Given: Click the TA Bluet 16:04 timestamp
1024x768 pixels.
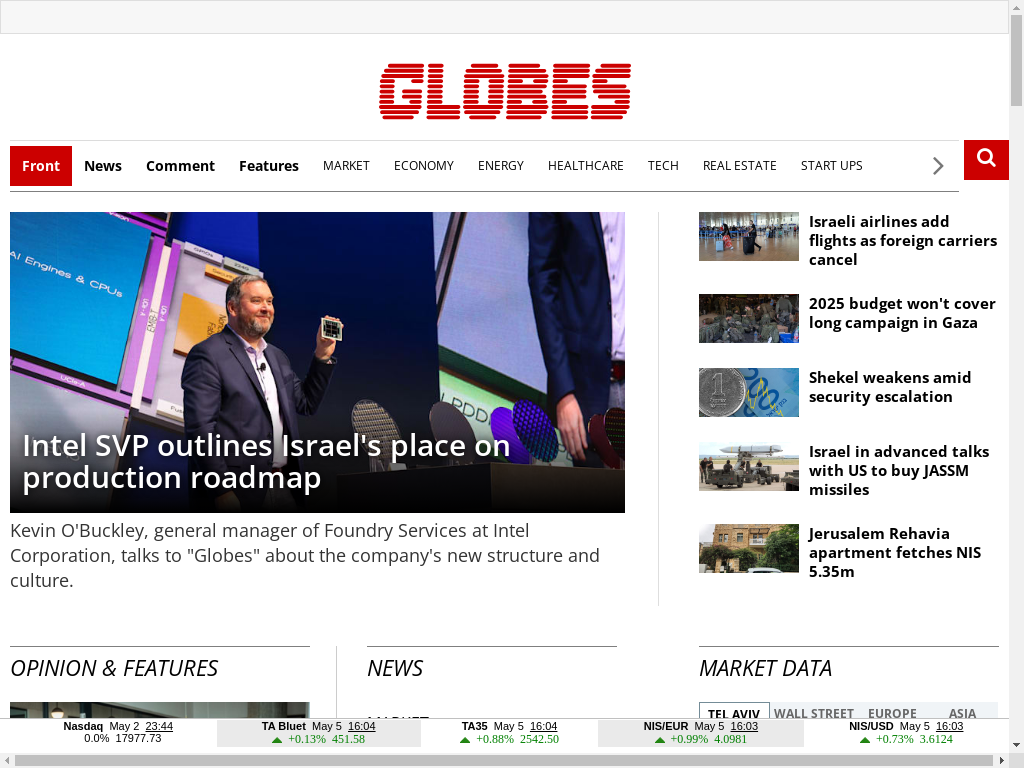Looking at the screenshot, I should pyautogui.click(x=362, y=726).
